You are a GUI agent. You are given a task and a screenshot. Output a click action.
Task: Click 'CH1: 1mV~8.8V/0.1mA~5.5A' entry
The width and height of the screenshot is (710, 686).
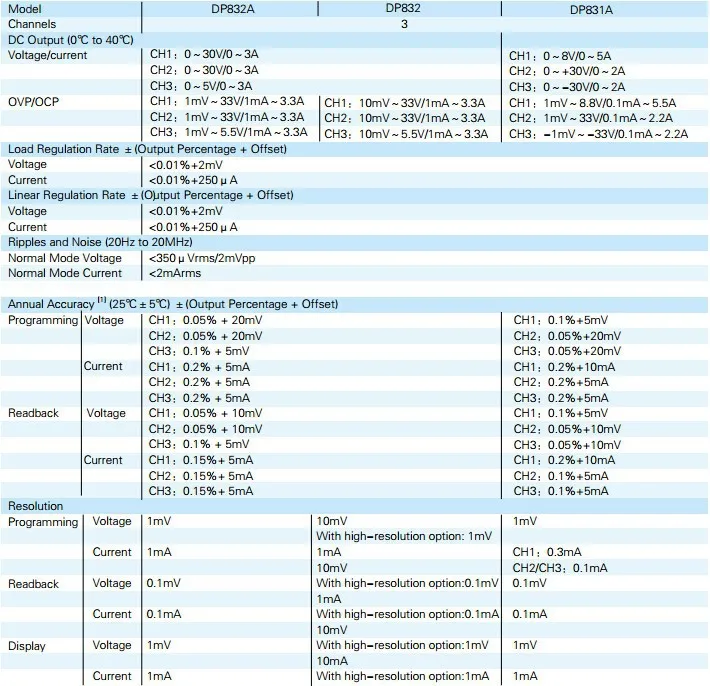coord(592,103)
